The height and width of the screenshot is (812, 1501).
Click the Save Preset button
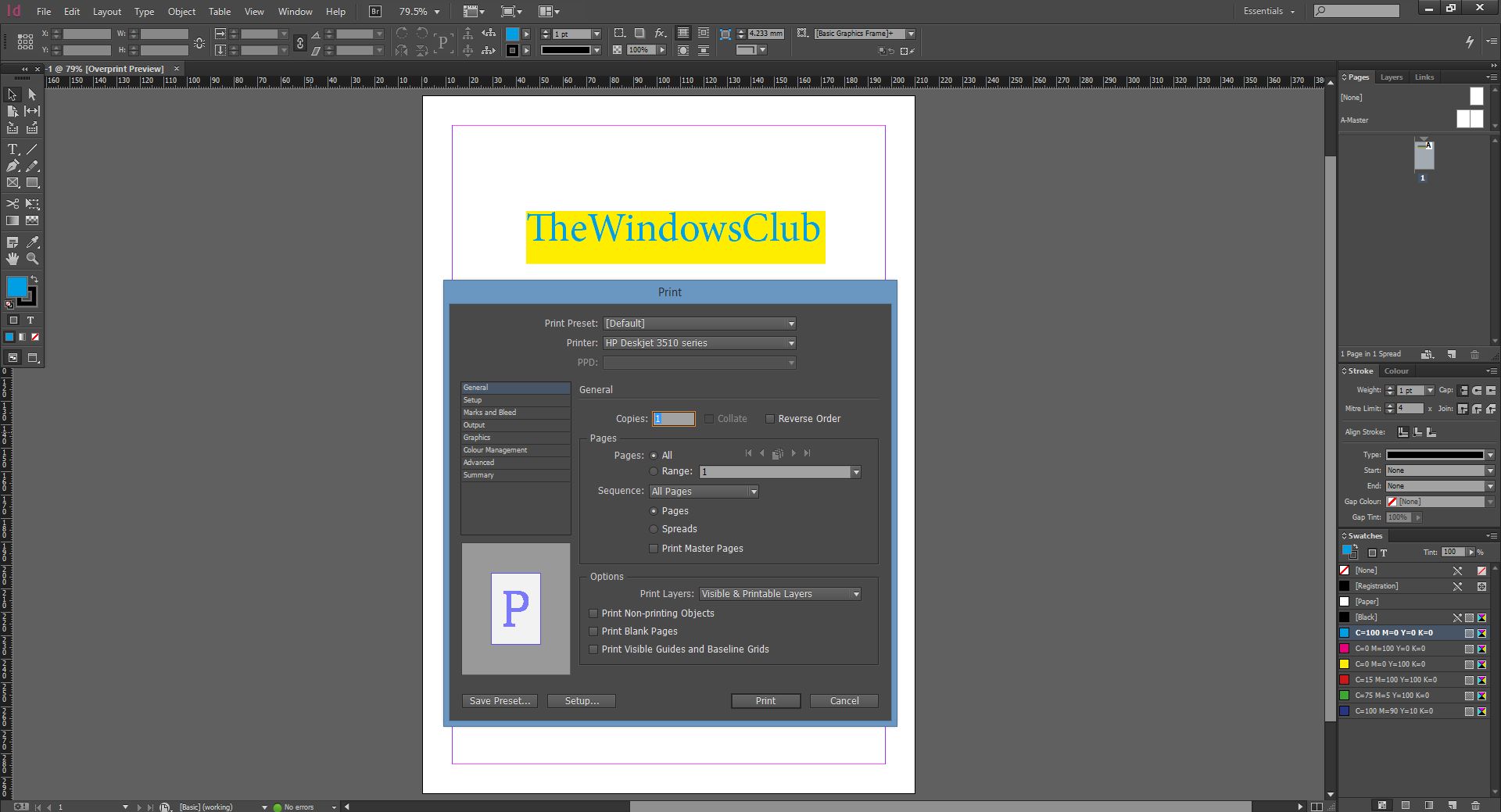(500, 701)
